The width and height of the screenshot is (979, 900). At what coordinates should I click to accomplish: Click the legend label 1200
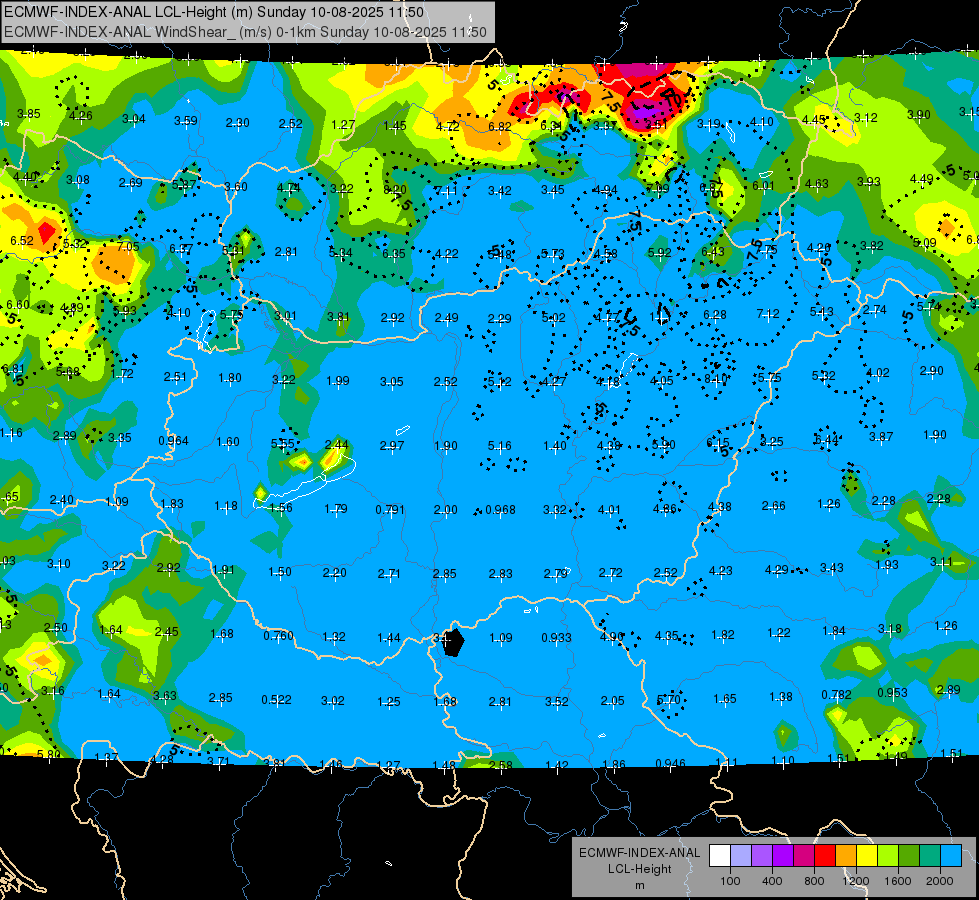(855, 881)
